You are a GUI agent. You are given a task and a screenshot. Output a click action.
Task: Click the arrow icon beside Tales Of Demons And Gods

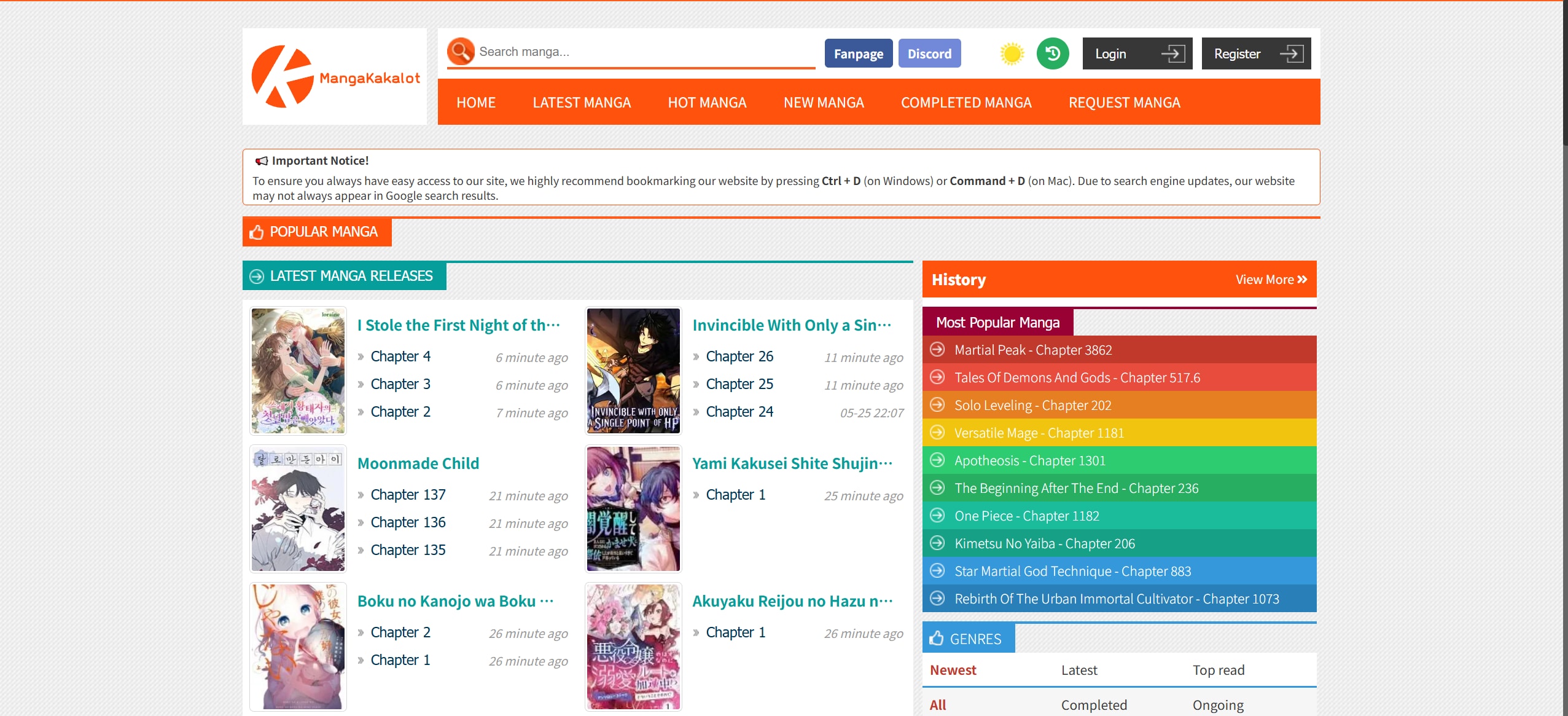coord(937,377)
